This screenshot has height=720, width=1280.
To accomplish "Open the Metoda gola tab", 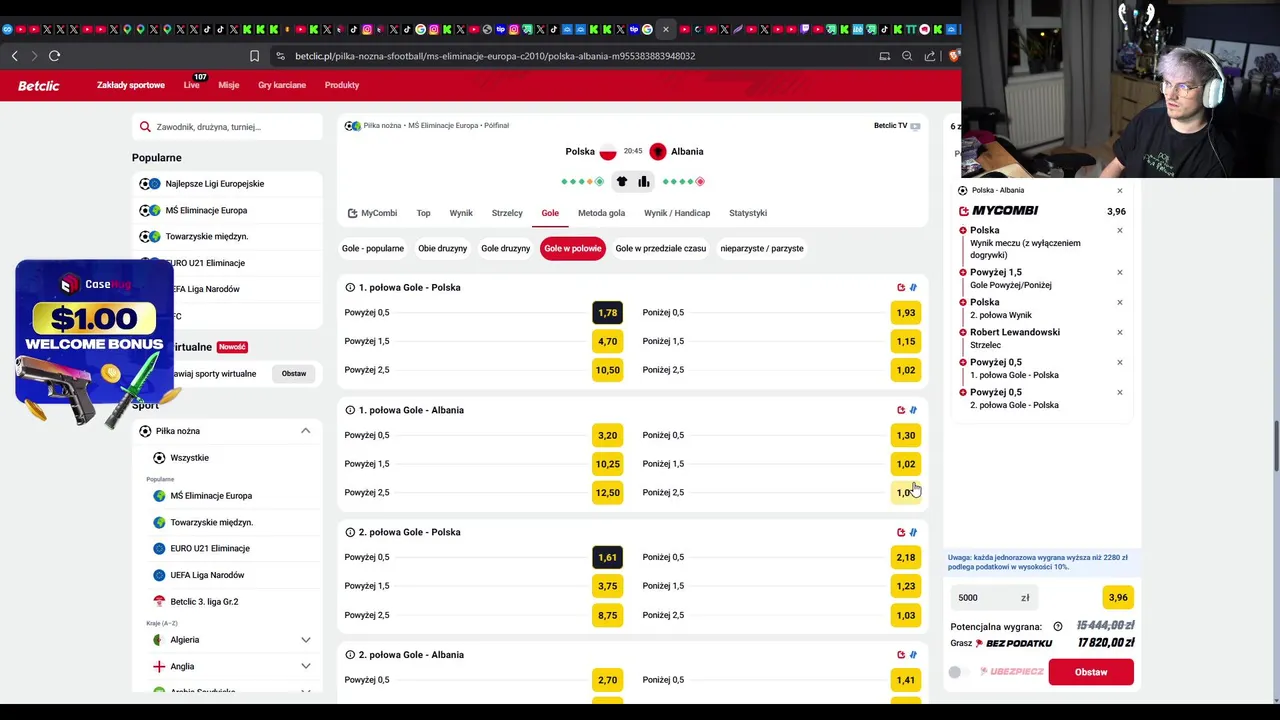I will tap(601, 213).
